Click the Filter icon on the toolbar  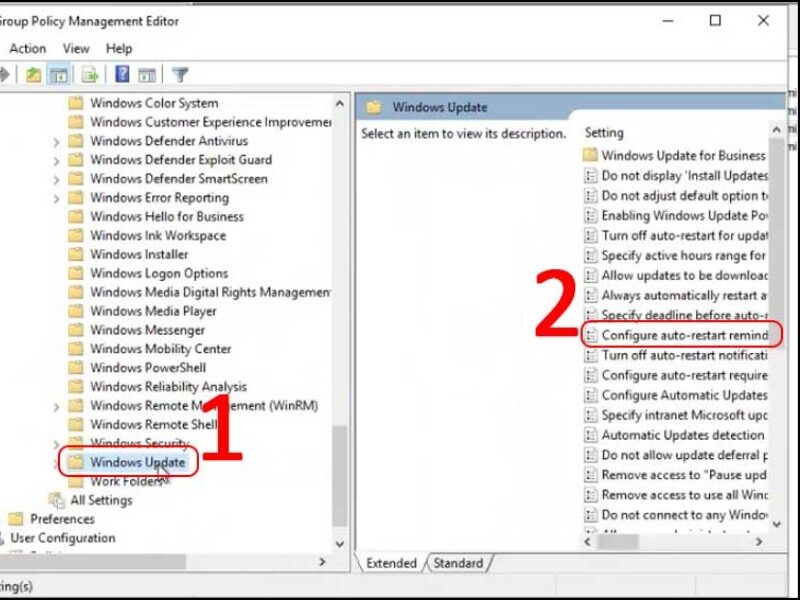178,73
